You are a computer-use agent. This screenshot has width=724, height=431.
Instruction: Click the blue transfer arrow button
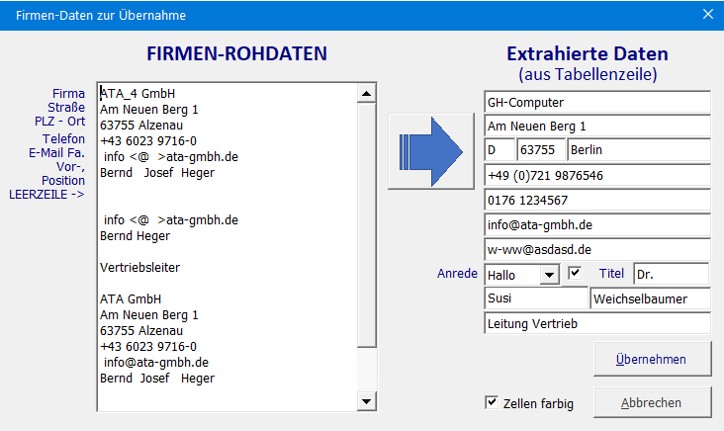[431, 152]
